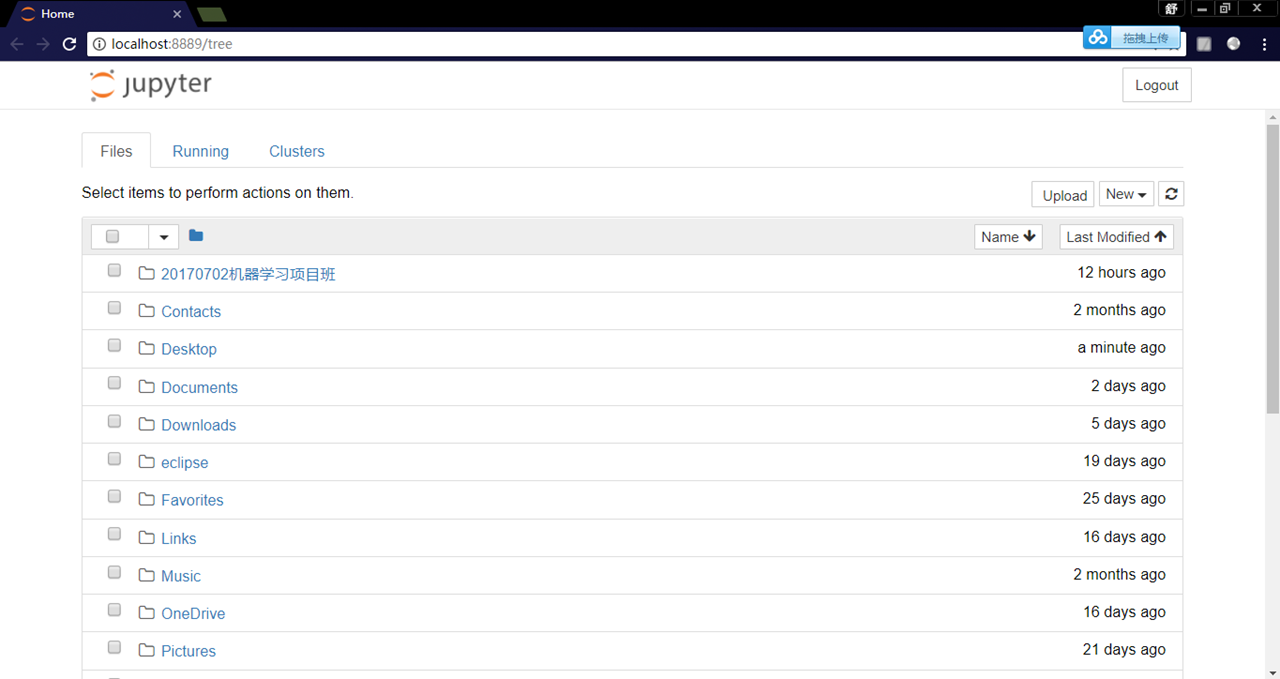This screenshot has width=1280, height=679.
Task: Open the Chrome three-dot menu
Action: click(x=1265, y=44)
